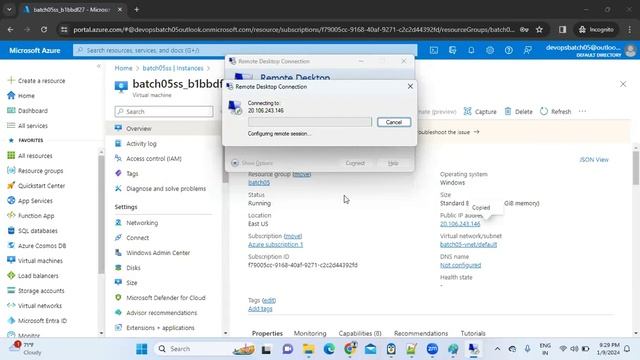Click the public IP address 20.106.243.146 link
This screenshot has height=360, width=640.
coord(460,224)
